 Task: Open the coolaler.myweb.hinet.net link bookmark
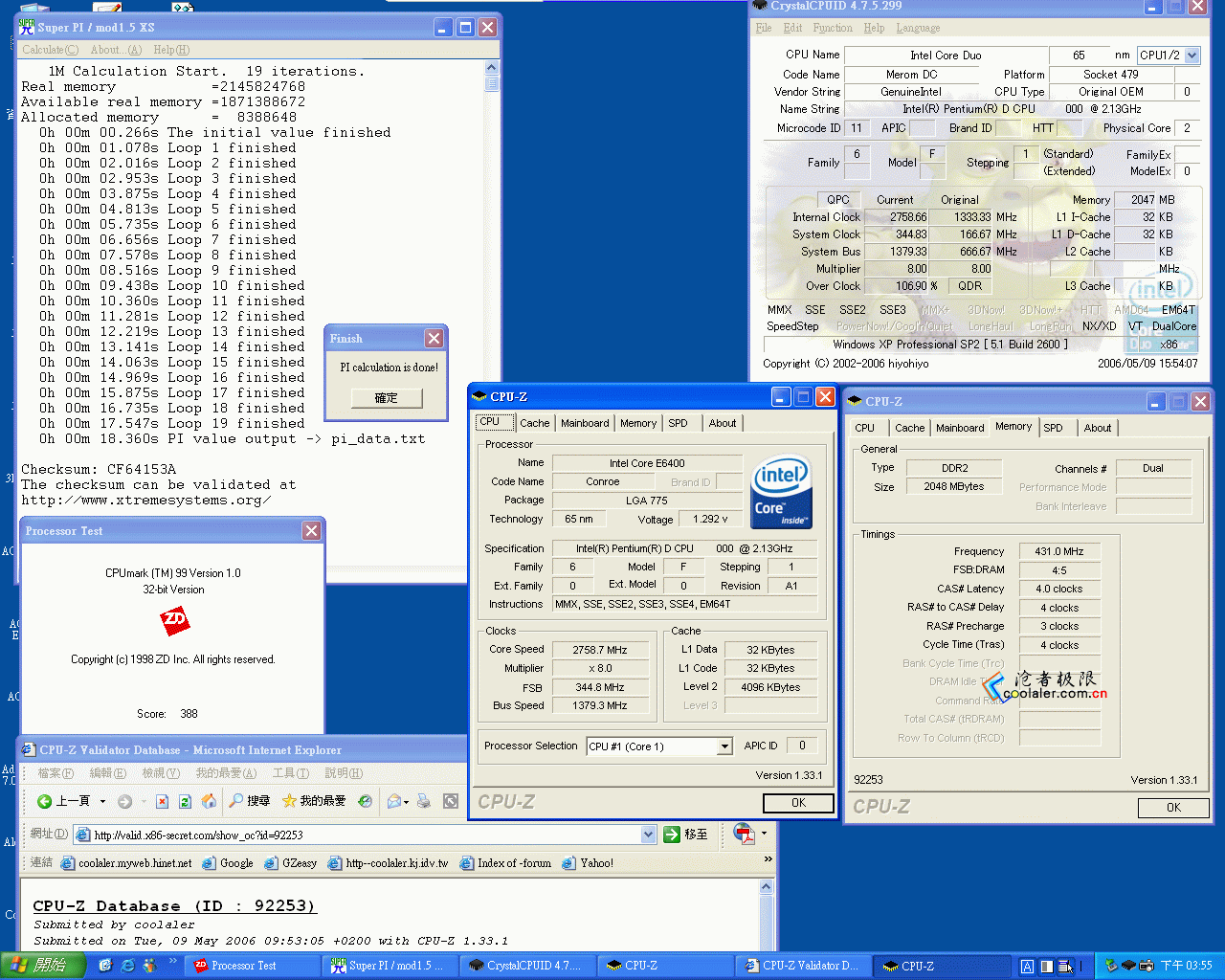click(x=125, y=863)
